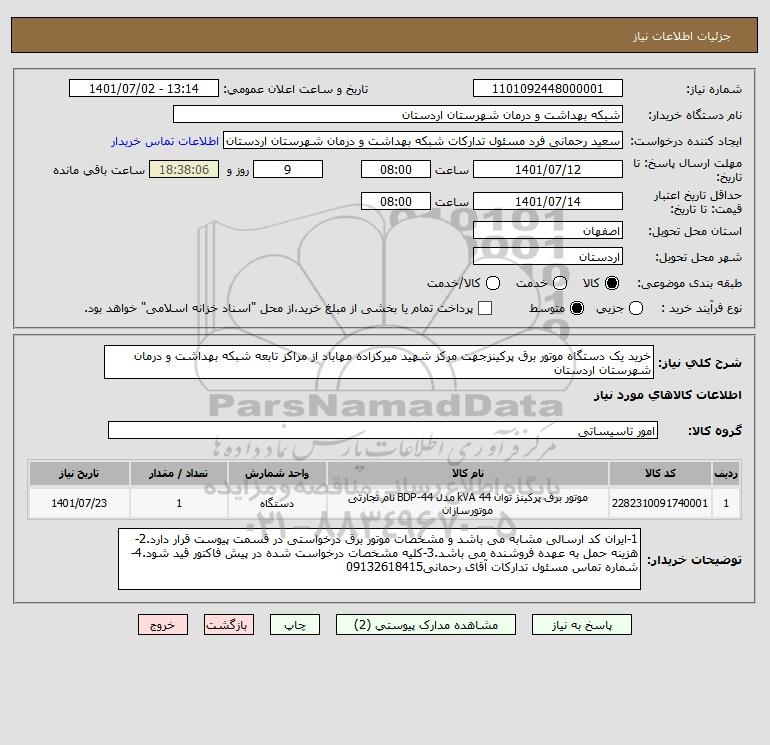Choose the متوسط purchase process option
The width and height of the screenshot is (770, 745).
point(577,308)
